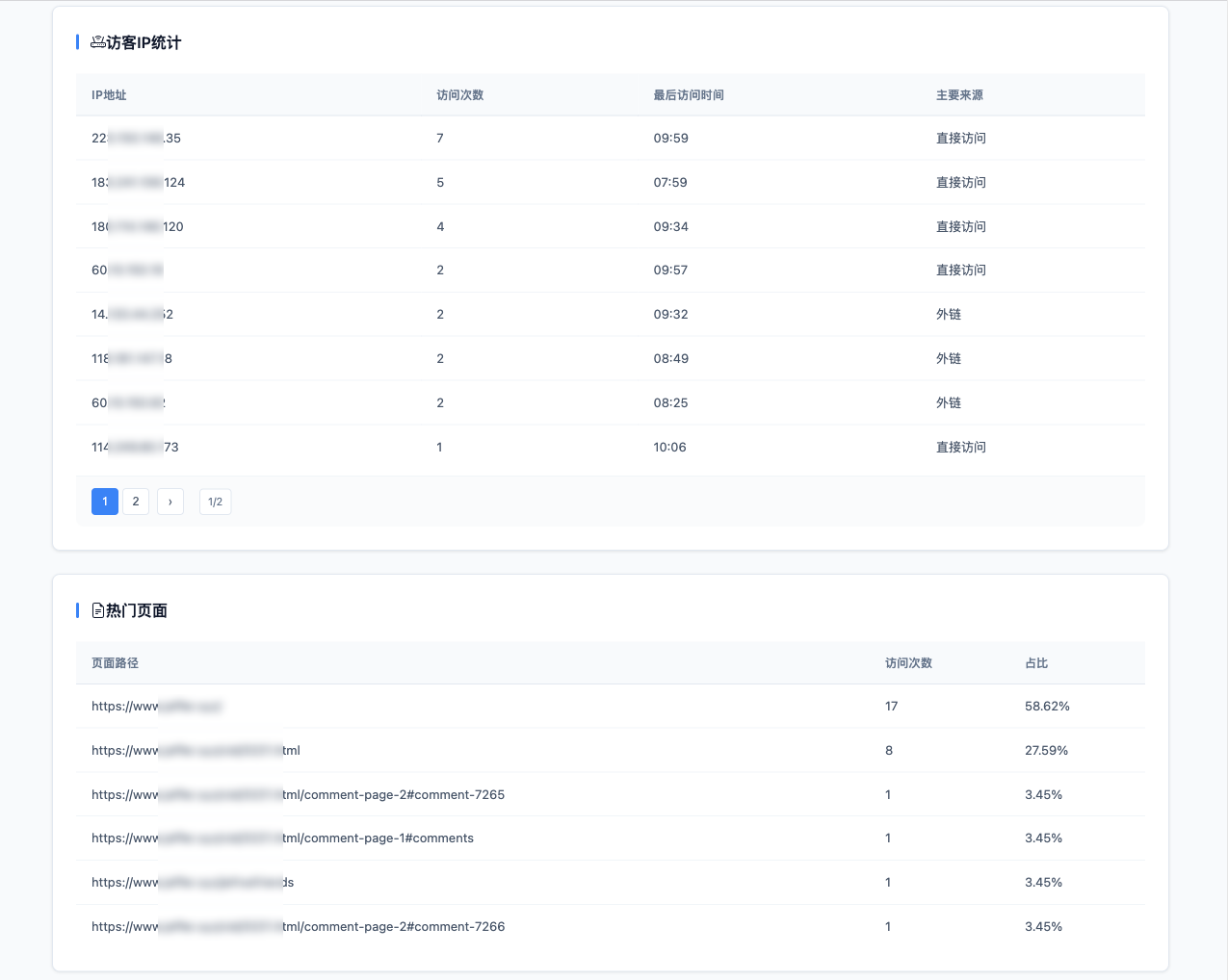Image resolution: width=1228 pixels, height=980 pixels.
Task: Click visit count 4 in IP table
Action: point(440,227)
